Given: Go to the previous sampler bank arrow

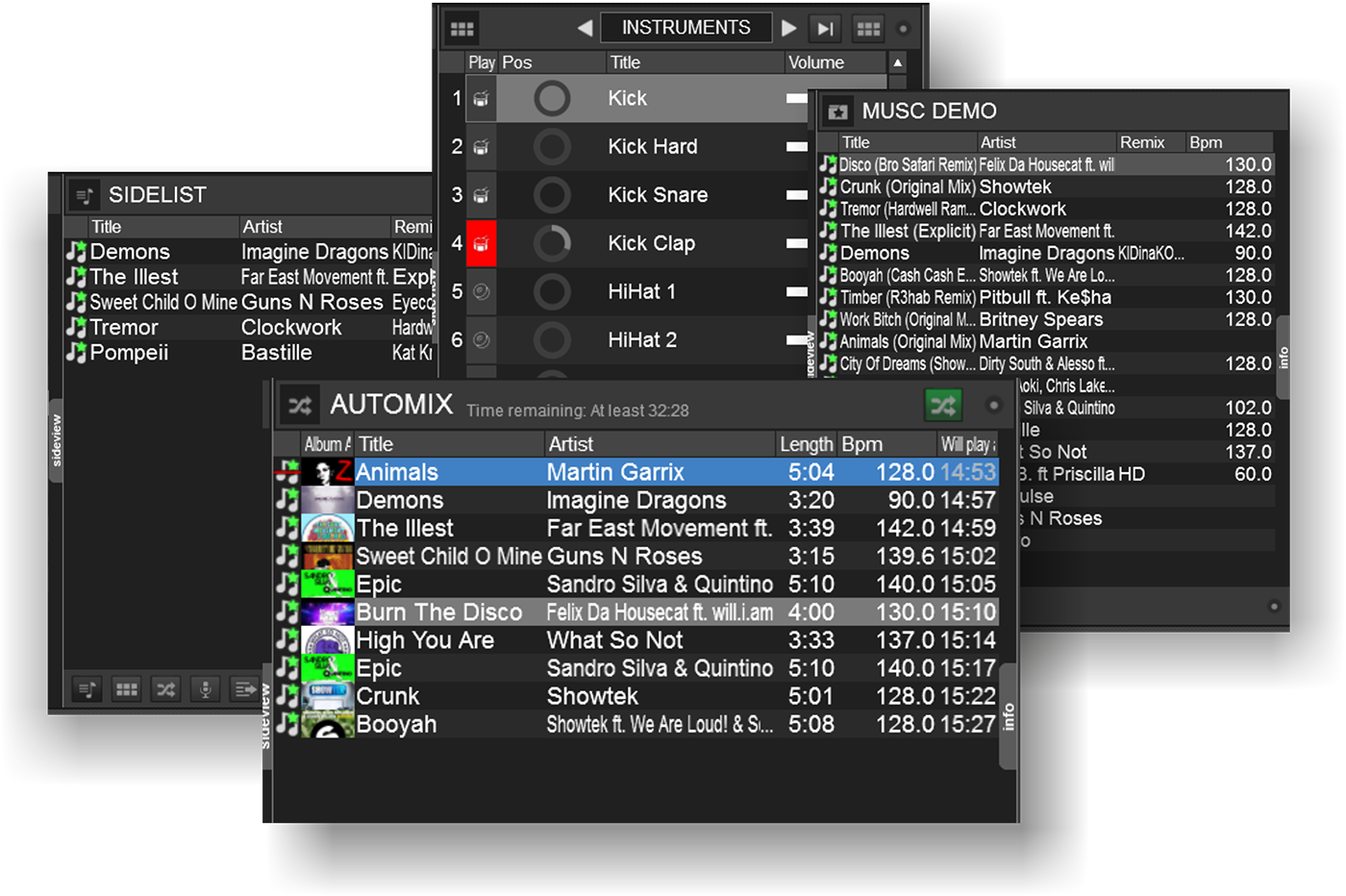Looking at the screenshot, I should coord(584,29).
